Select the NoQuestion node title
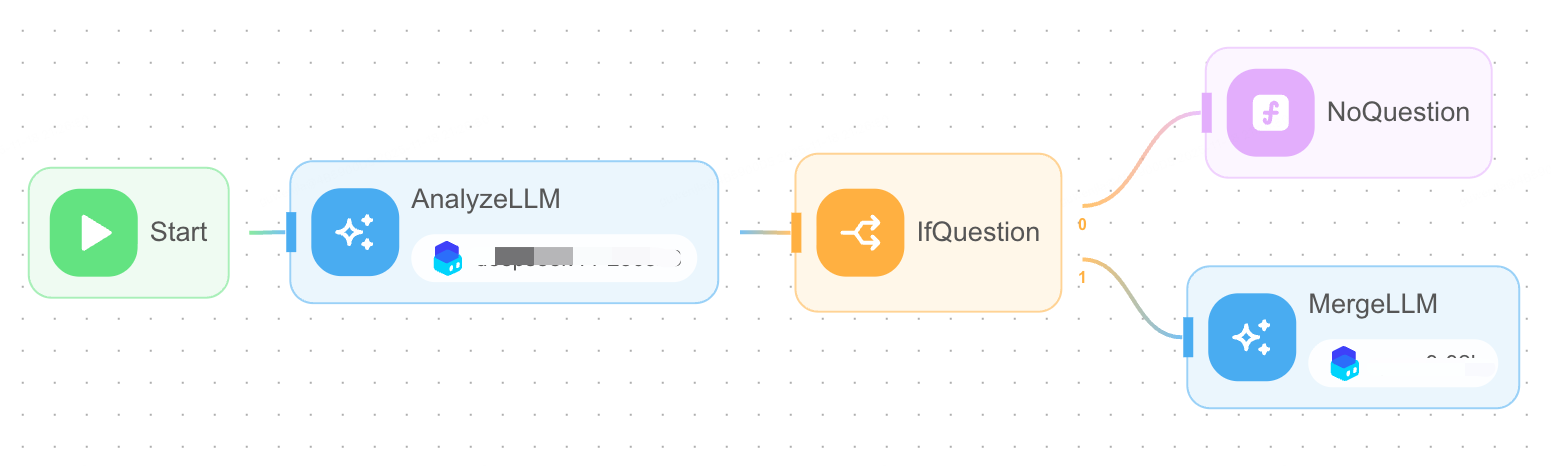1551x466 pixels. click(1398, 112)
